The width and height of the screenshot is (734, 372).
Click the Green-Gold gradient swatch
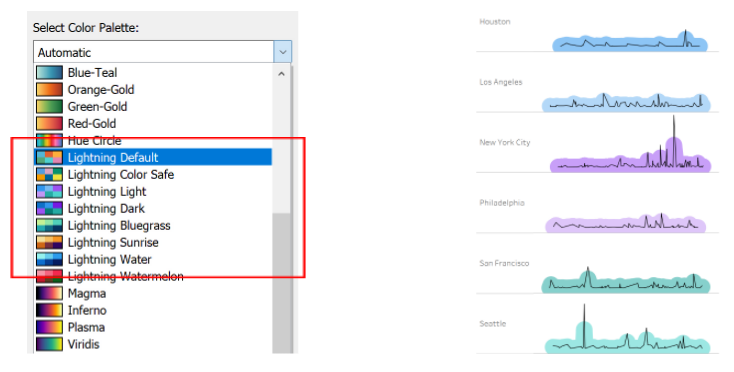click(x=49, y=107)
